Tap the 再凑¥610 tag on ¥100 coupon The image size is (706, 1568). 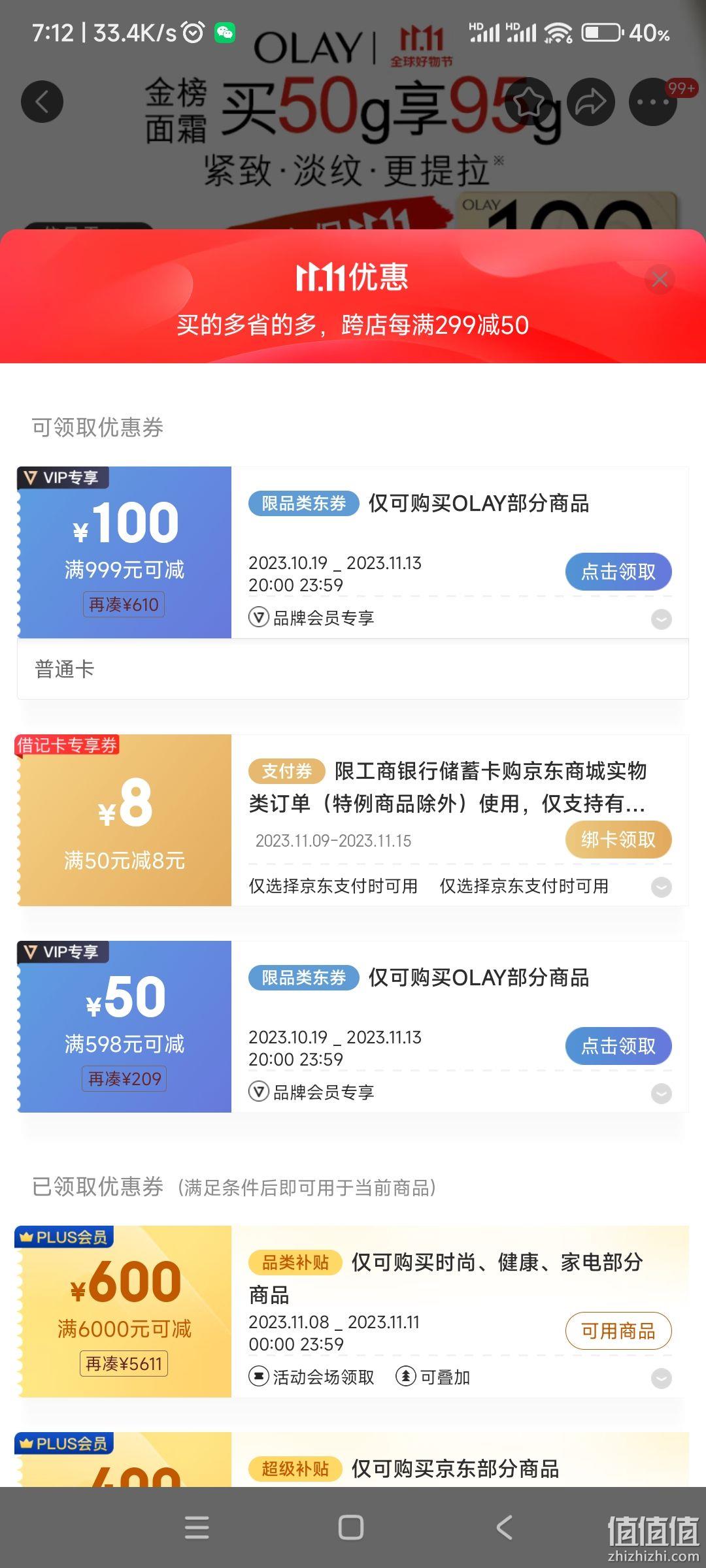(124, 604)
